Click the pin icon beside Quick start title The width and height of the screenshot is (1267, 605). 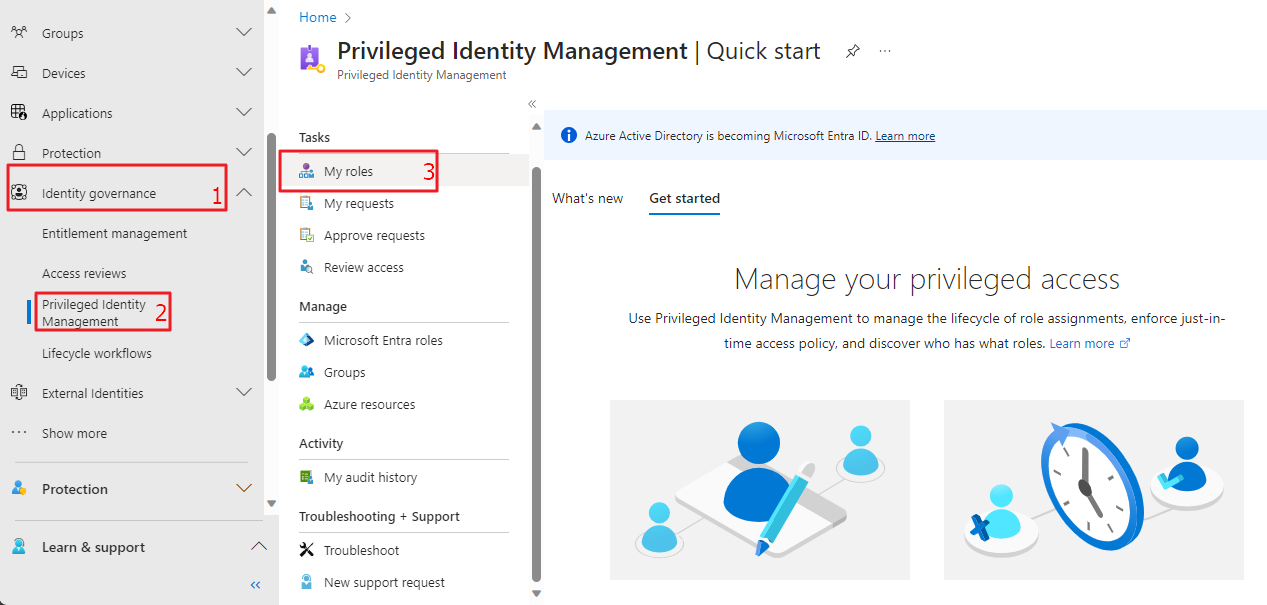[852, 51]
